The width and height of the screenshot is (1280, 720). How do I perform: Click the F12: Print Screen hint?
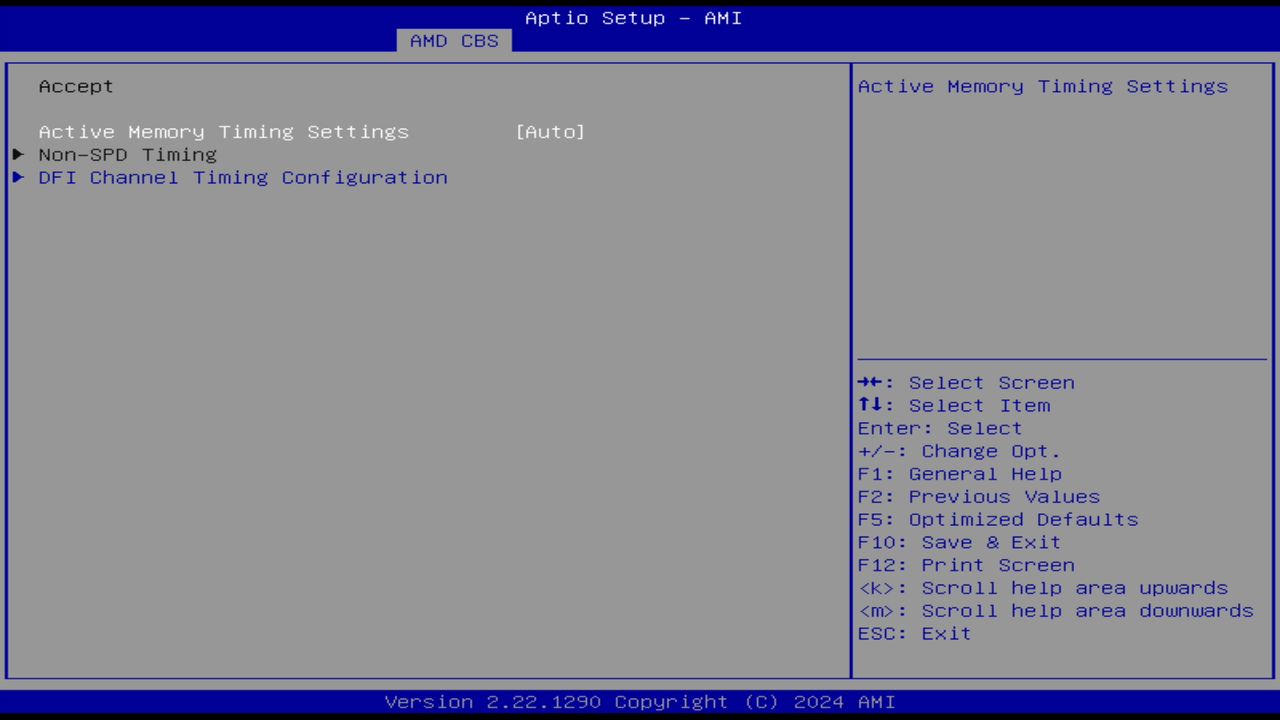(966, 566)
